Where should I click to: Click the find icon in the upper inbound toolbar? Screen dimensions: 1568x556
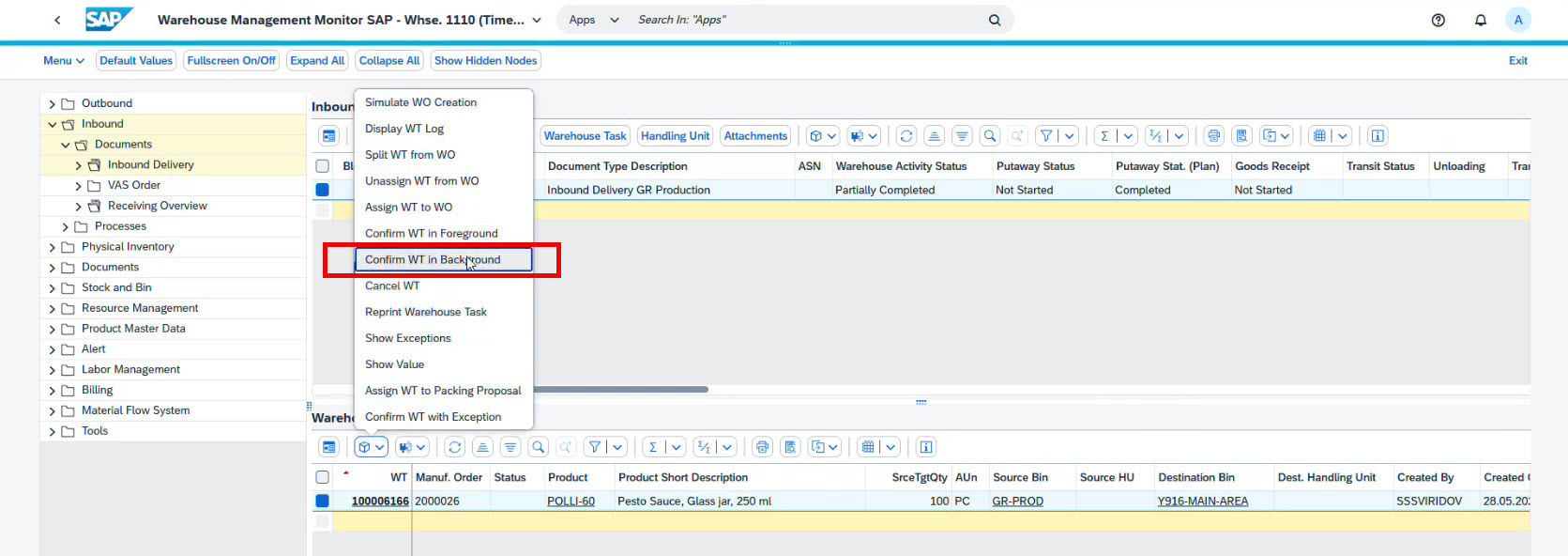pos(989,136)
